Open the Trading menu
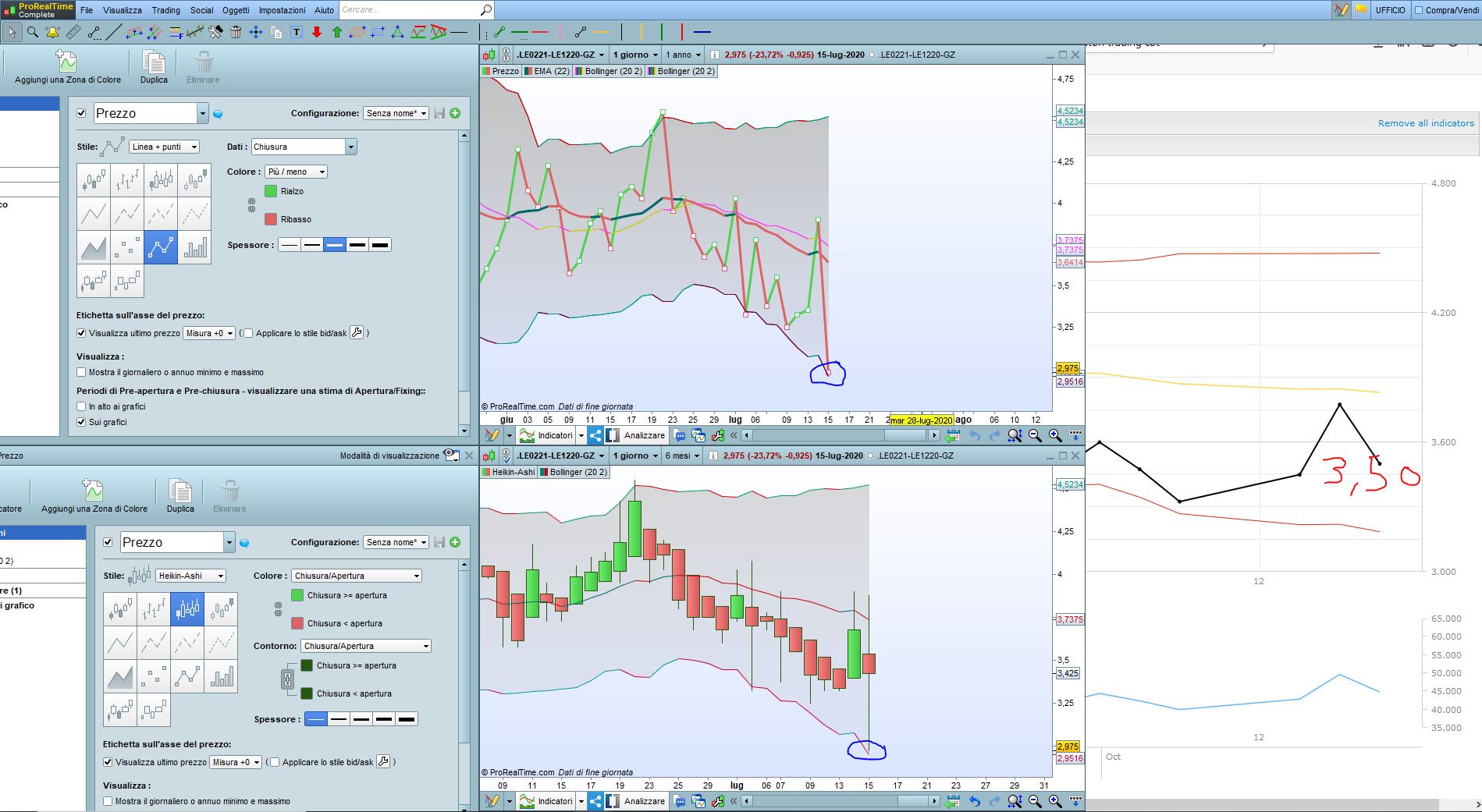1482x812 pixels. [x=165, y=10]
